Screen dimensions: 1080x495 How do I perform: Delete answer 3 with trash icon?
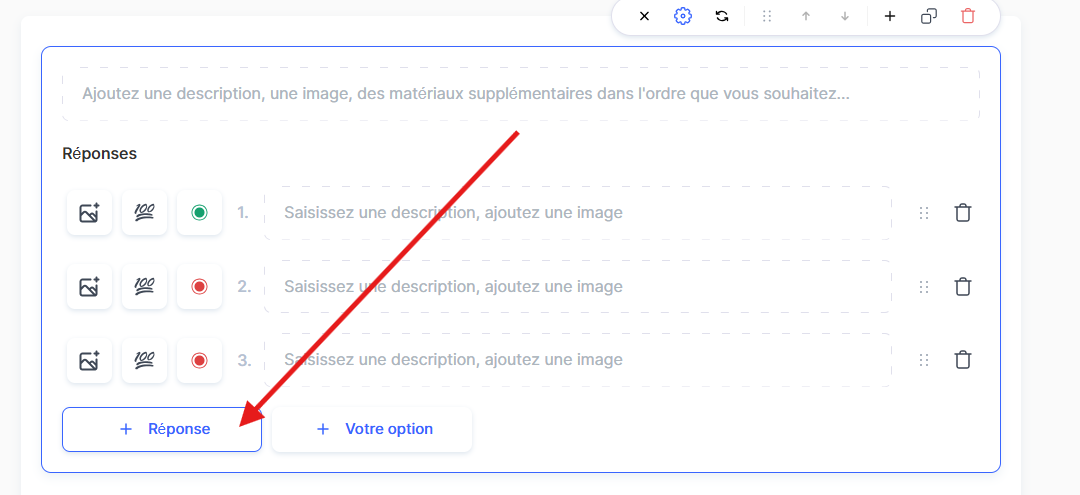click(963, 360)
